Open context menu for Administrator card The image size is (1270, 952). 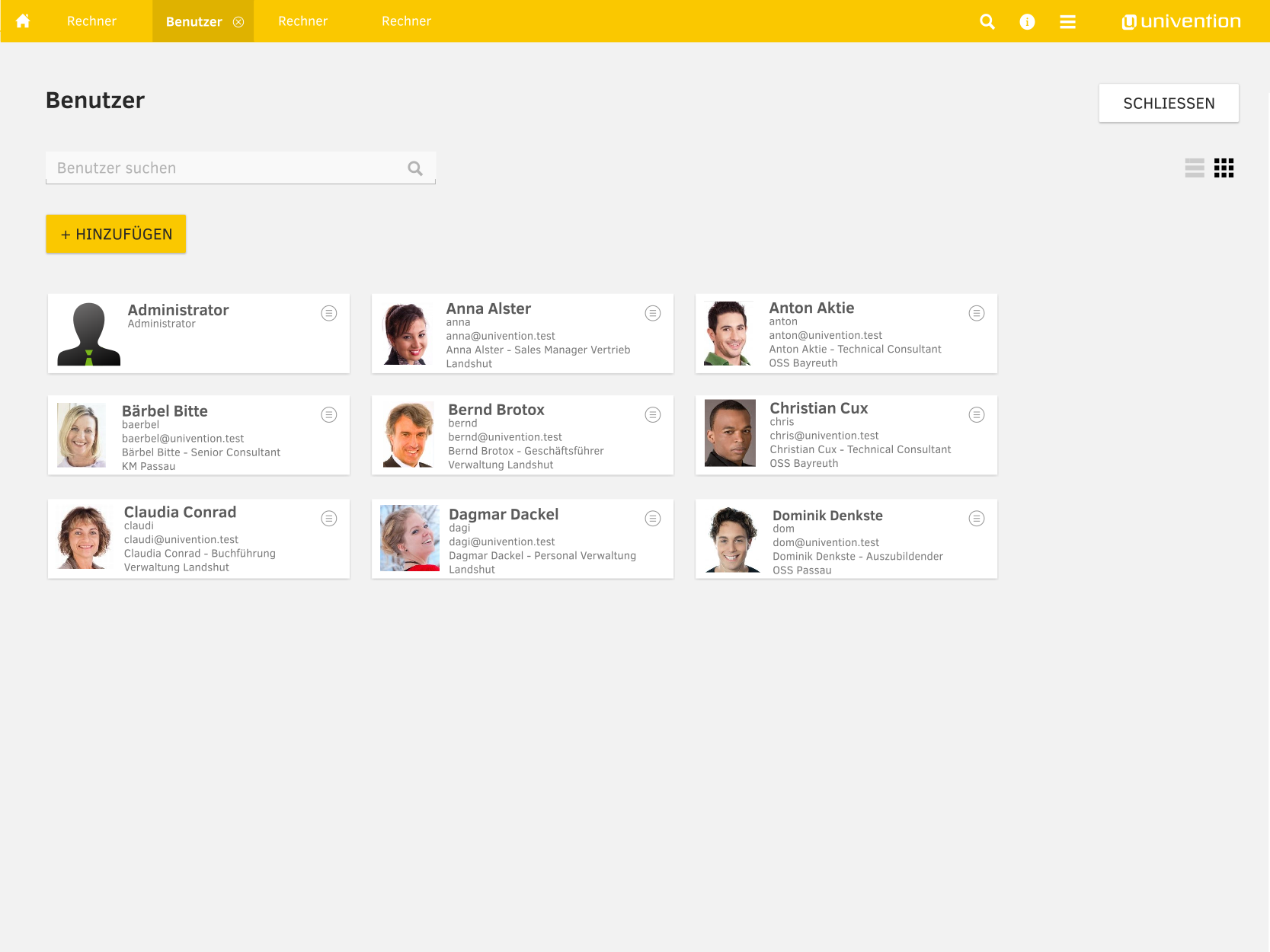pyautogui.click(x=329, y=313)
